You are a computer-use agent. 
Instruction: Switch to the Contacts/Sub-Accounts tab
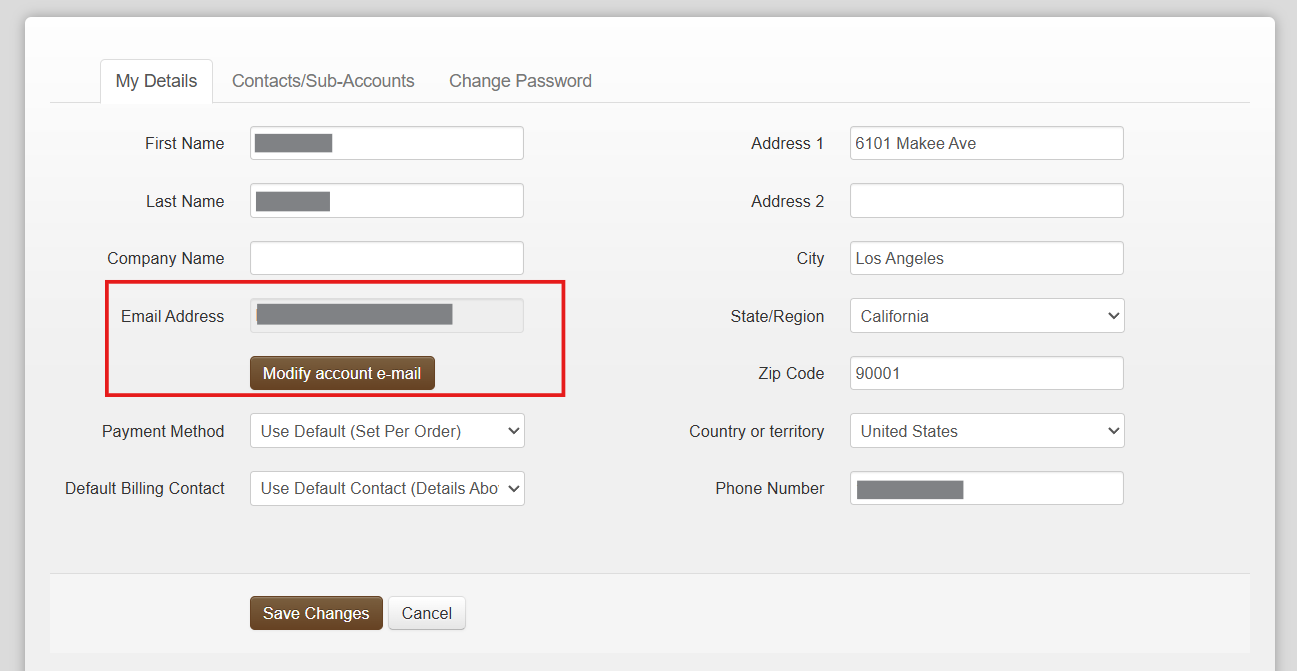[323, 81]
